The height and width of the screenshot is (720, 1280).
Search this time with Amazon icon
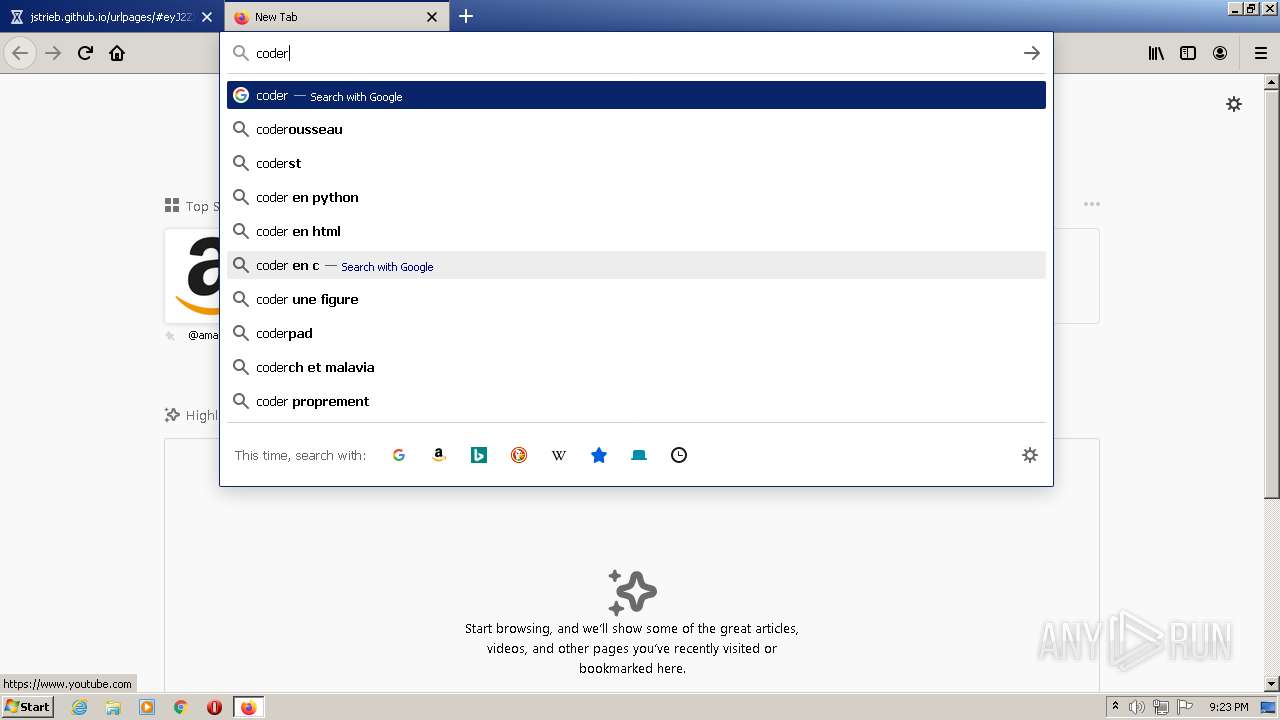(439, 455)
